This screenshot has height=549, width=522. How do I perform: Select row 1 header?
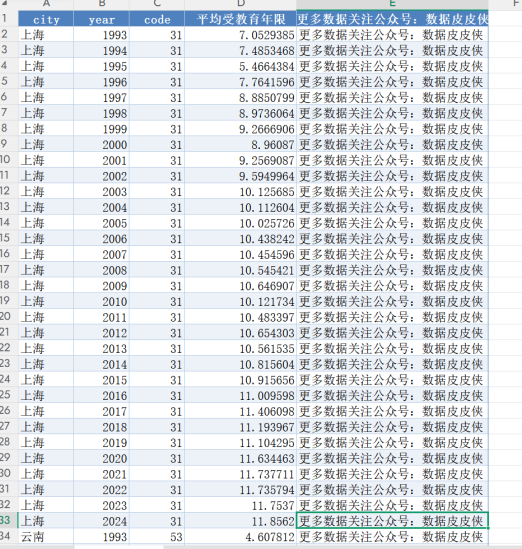pos(7,18)
